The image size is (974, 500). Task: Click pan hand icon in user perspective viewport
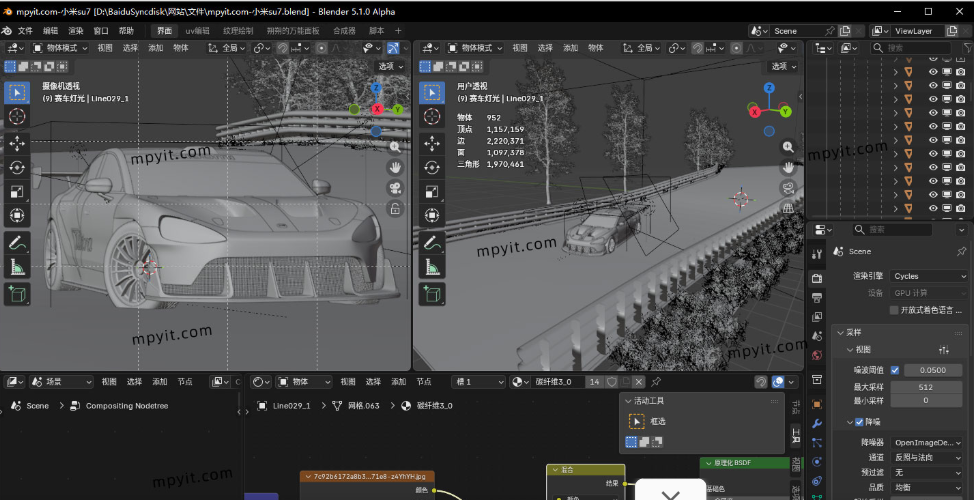[x=788, y=167]
